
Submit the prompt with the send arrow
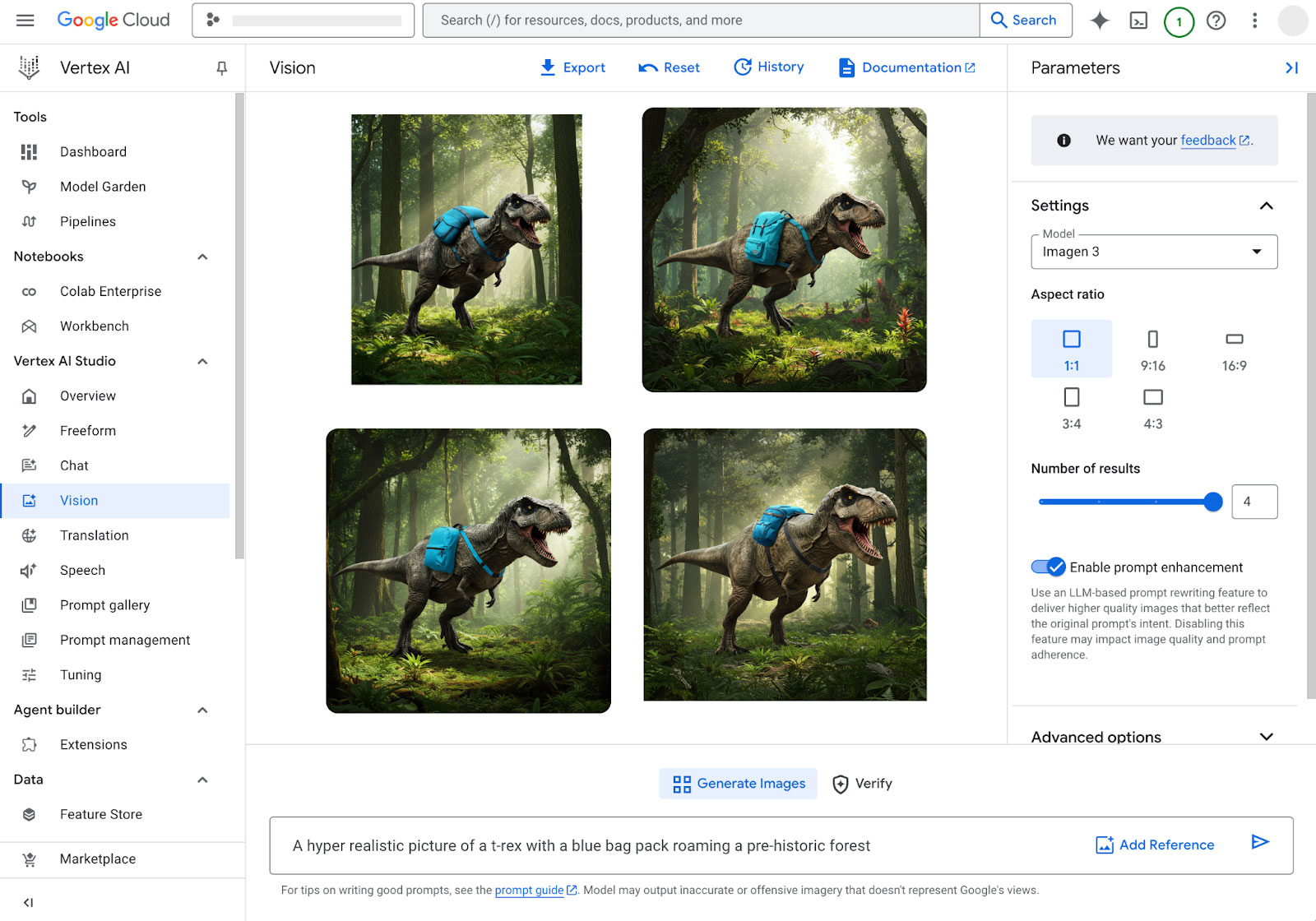(x=1259, y=842)
